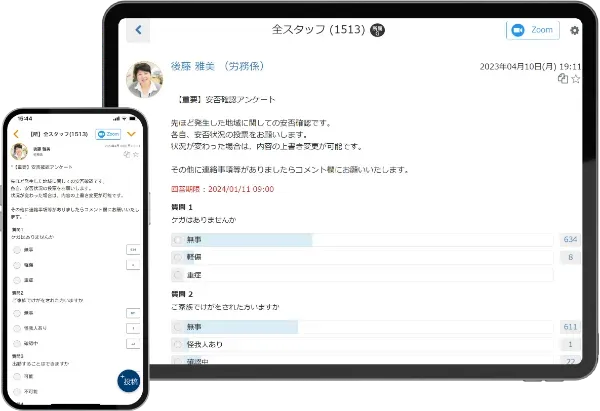Open the 611 vote count on the tablet

pos(570,327)
